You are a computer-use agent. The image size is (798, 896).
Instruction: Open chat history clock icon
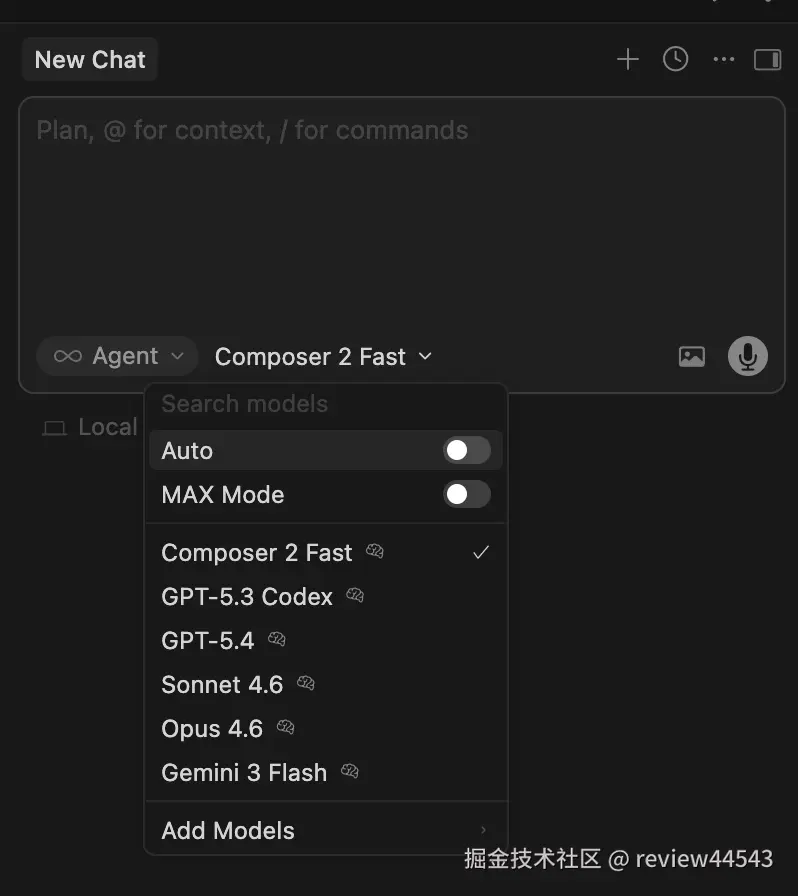676,60
